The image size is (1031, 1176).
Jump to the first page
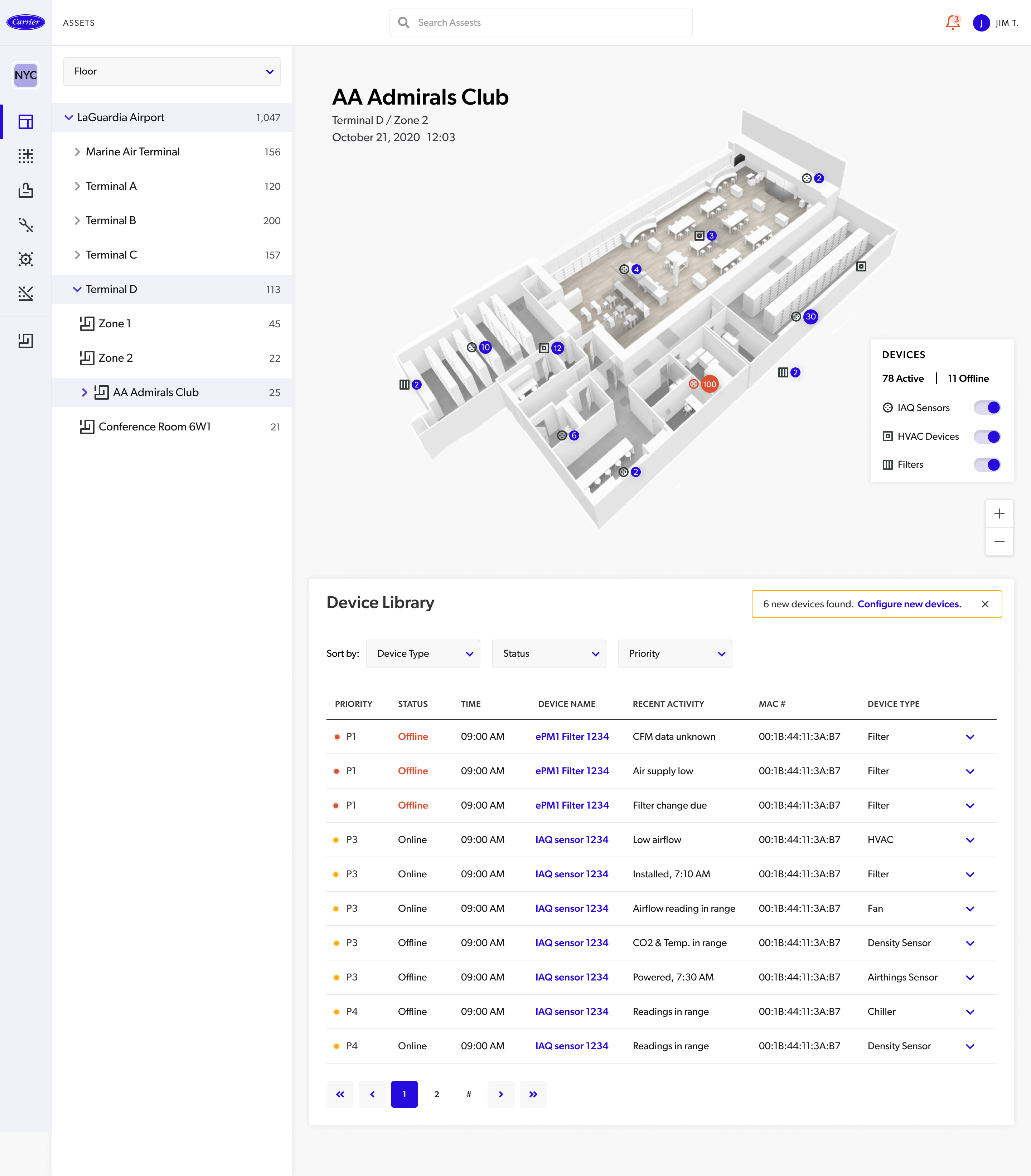coord(340,1094)
